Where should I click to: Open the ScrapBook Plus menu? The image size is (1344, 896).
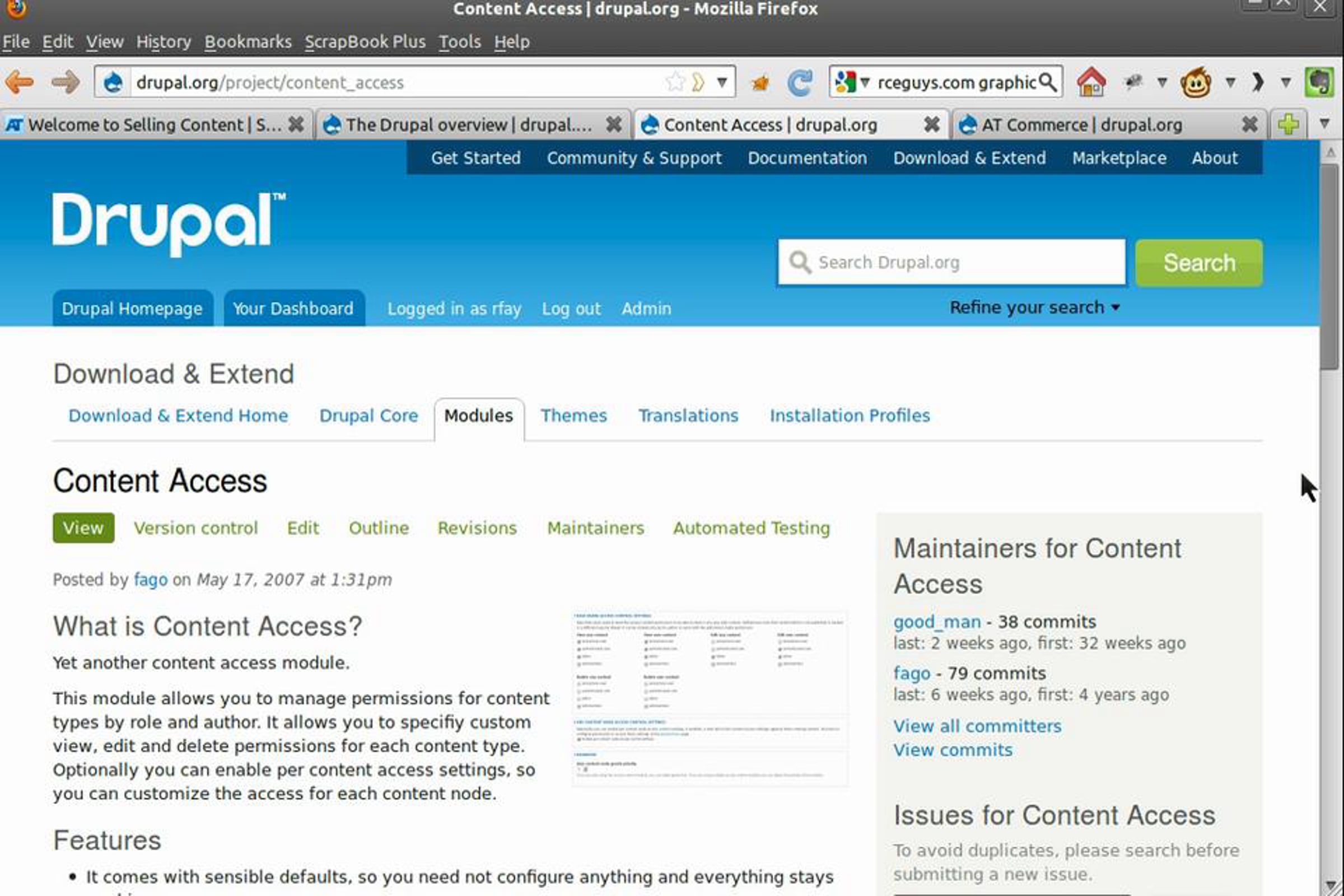(x=365, y=41)
